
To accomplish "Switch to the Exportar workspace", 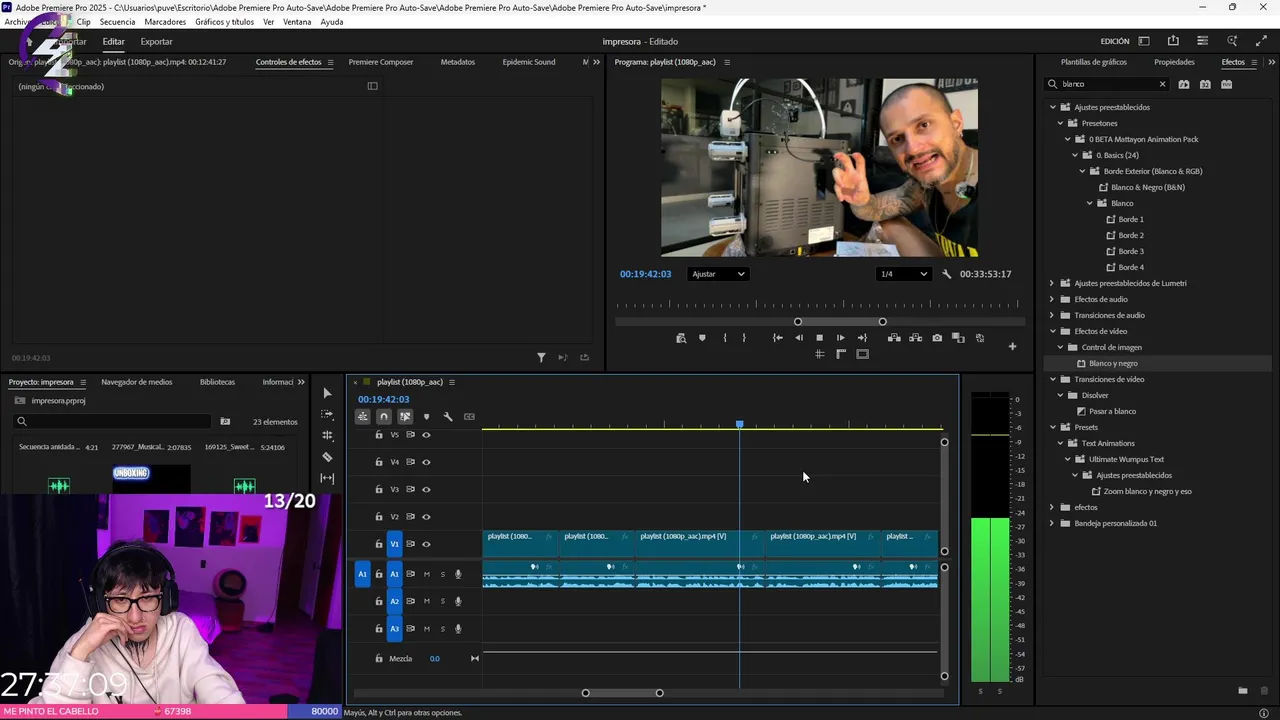I will (x=156, y=41).
